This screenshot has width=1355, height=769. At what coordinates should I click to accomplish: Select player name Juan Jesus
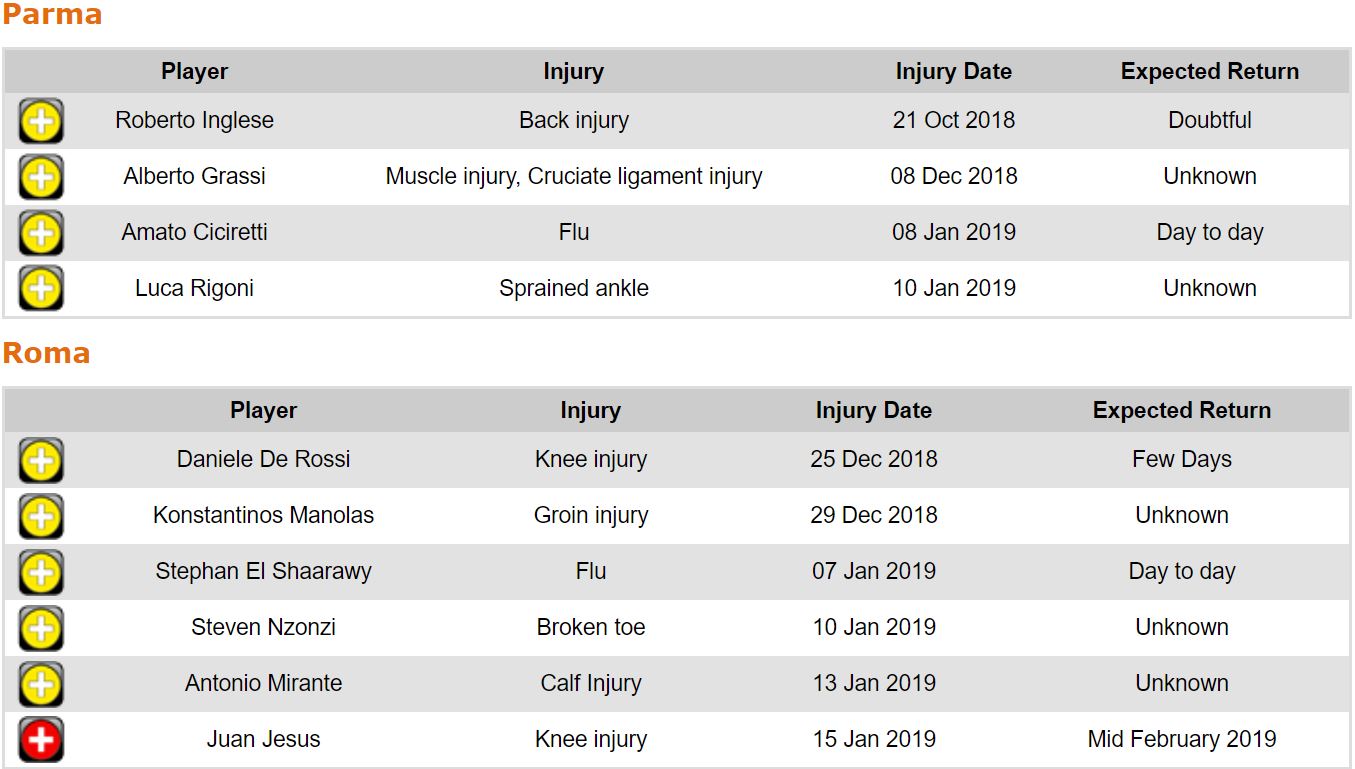pyautogui.click(x=263, y=739)
